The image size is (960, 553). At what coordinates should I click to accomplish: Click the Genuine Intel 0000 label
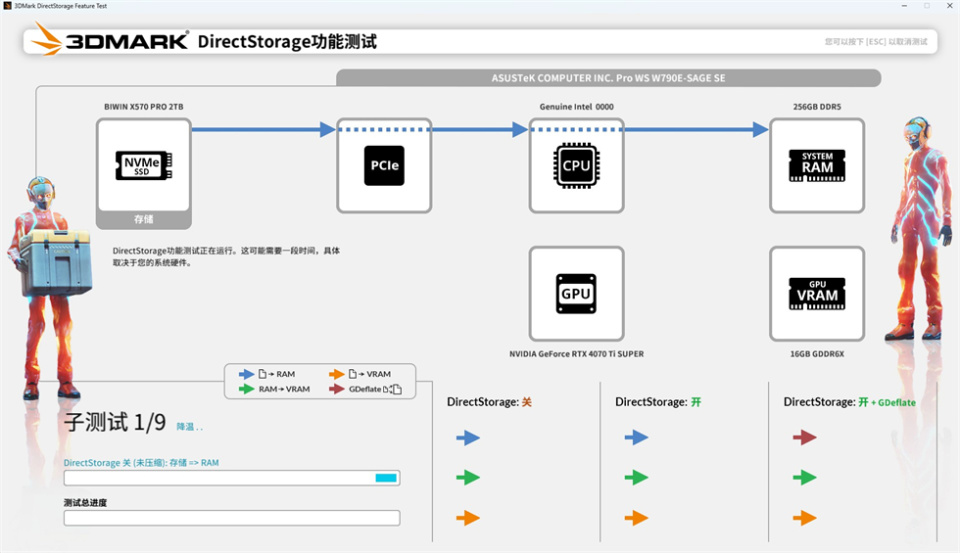[576, 107]
